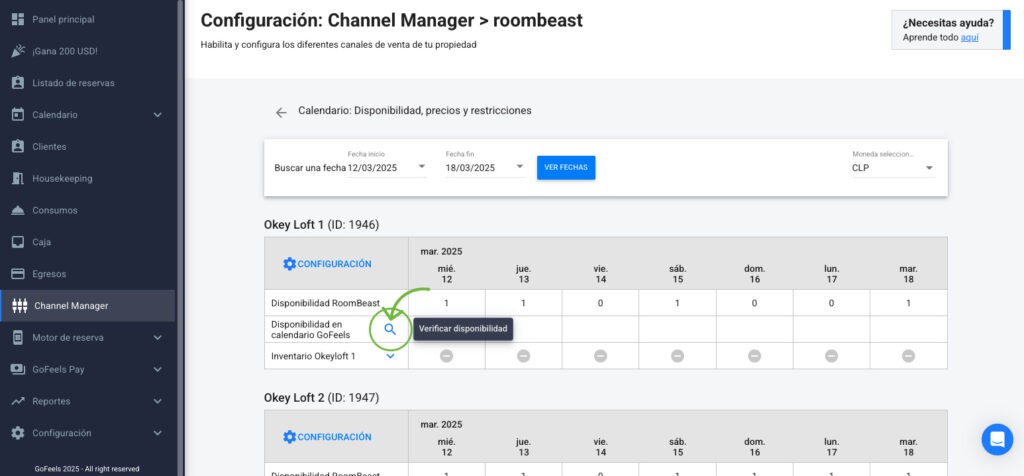Click the Panel principal dashboard icon
Viewport: 1024px width, 476px height.
(x=17, y=19)
